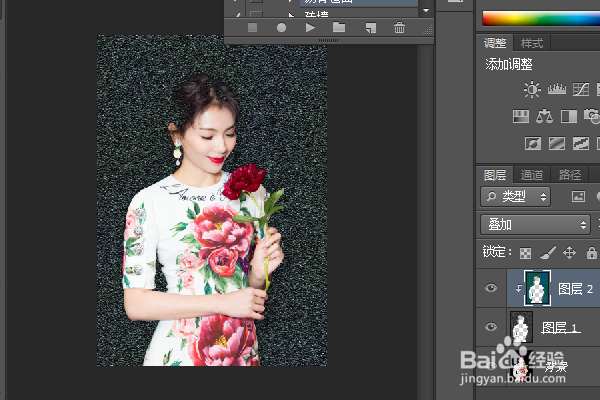The height and width of the screenshot is (400, 600).
Task: Lock all with the padlock icon
Action: [591, 253]
